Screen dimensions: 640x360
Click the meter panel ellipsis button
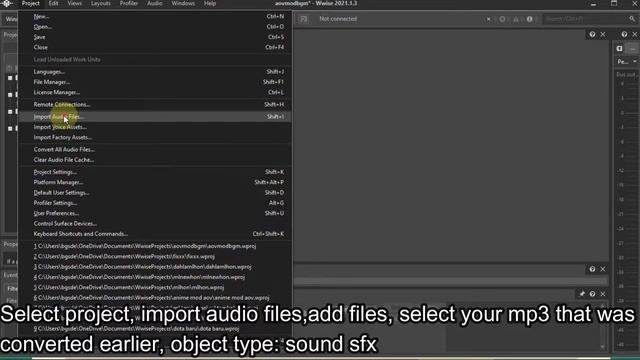point(632,49)
